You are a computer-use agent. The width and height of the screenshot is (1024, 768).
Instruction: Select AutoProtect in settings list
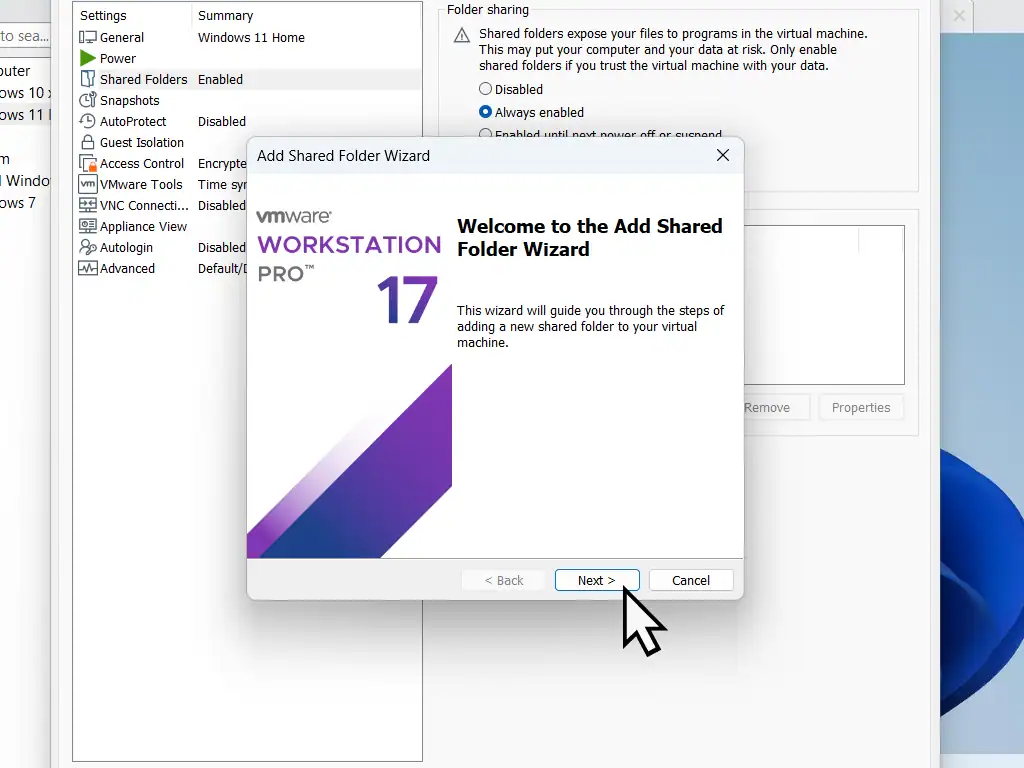248,121
